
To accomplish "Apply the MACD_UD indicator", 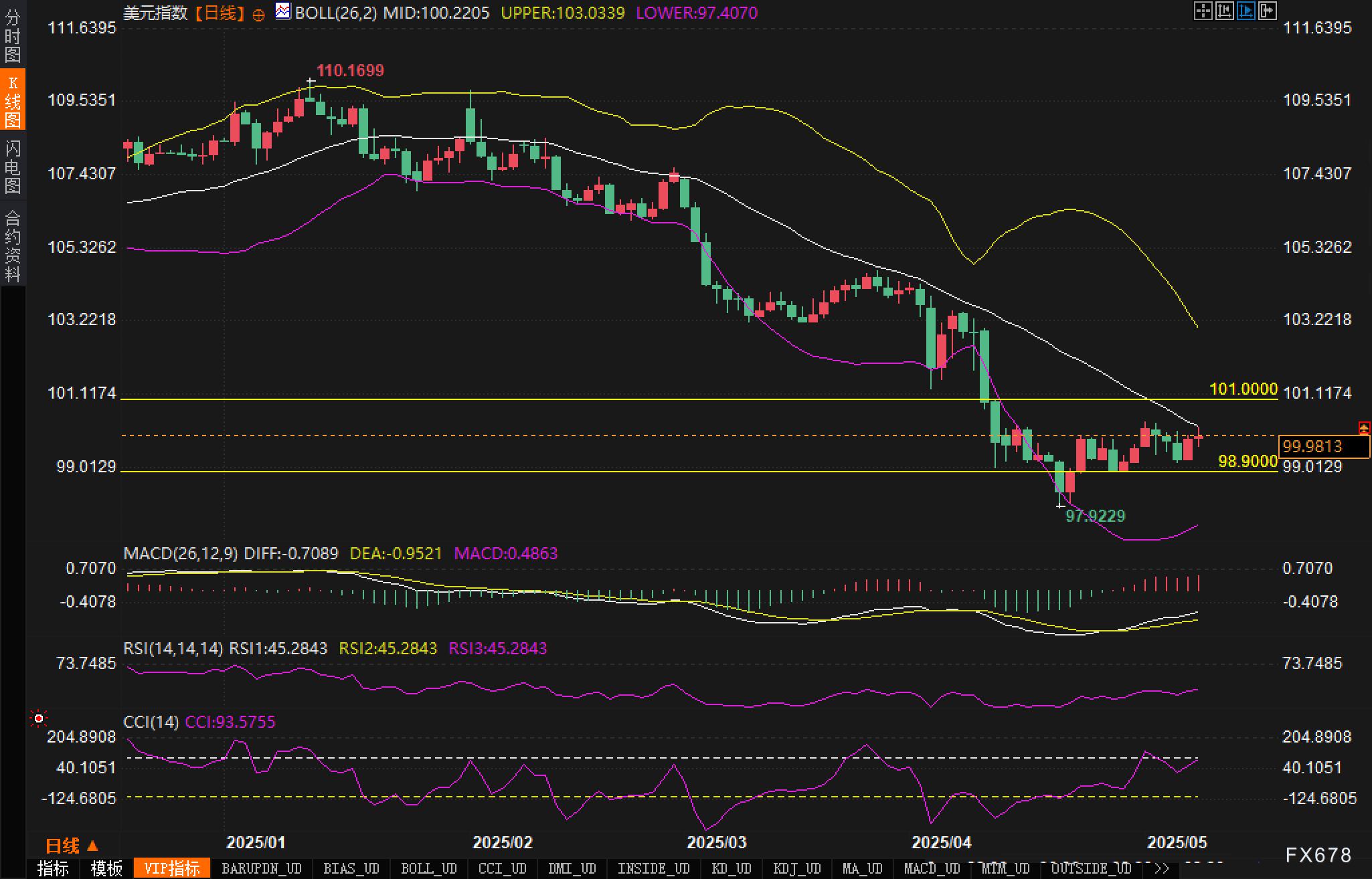I will (x=932, y=869).
